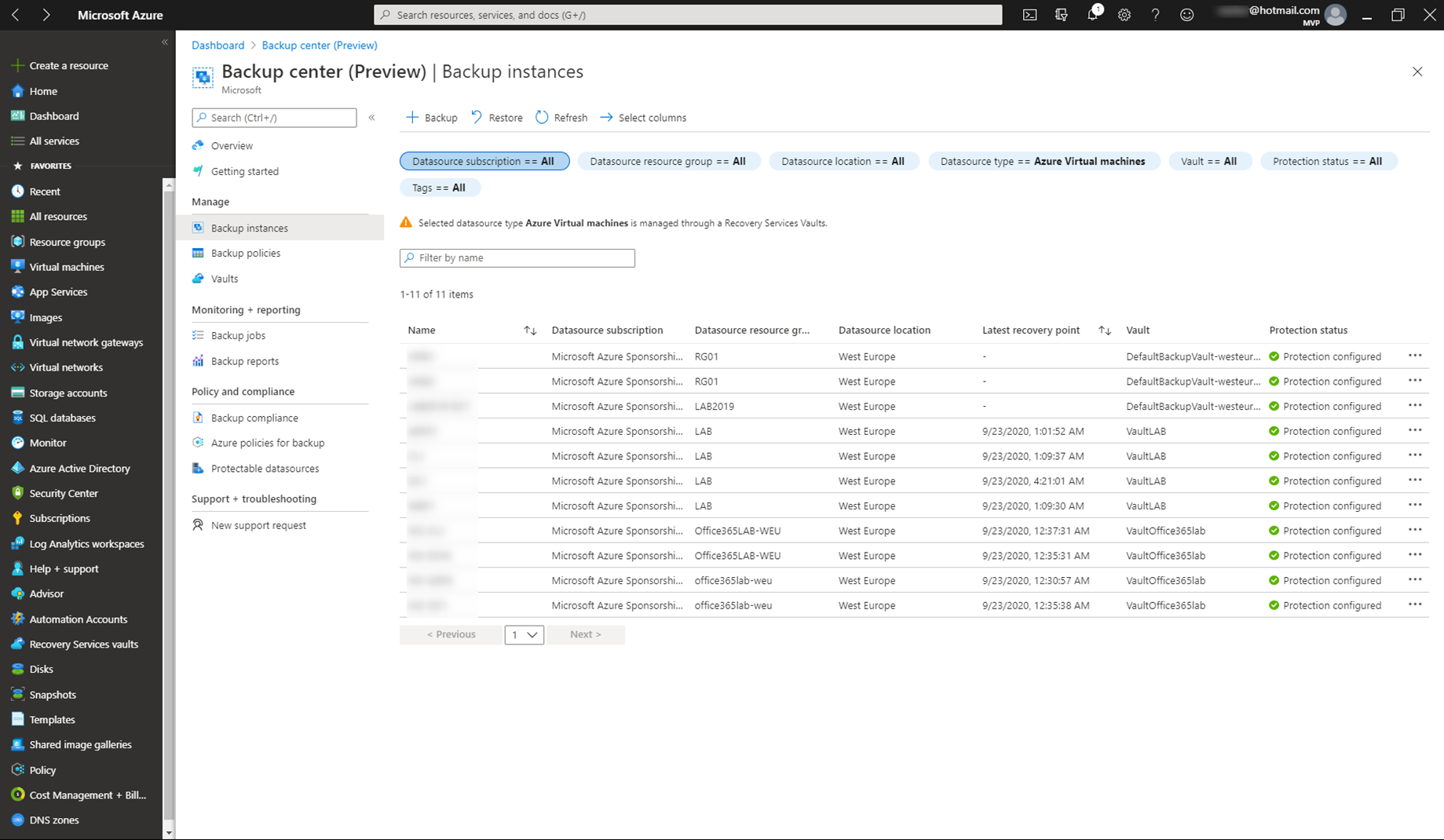Open DNS zones sidebar icon
Image resolution: width=1444 pixels, height=840 pixels.
[17, 820]
